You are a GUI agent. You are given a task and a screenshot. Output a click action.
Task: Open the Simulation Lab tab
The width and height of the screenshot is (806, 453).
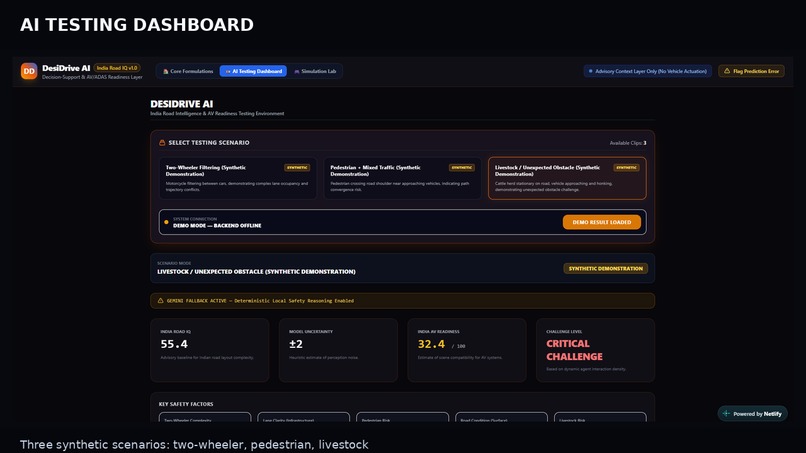315,71
